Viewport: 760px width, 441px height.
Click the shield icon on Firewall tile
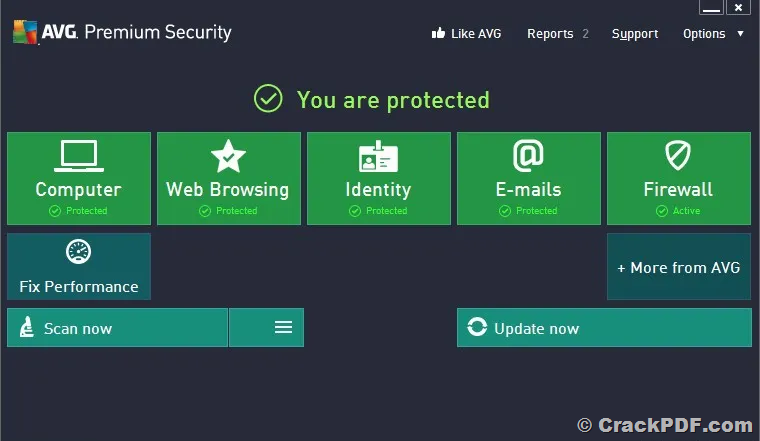click(x=678, y=156)
